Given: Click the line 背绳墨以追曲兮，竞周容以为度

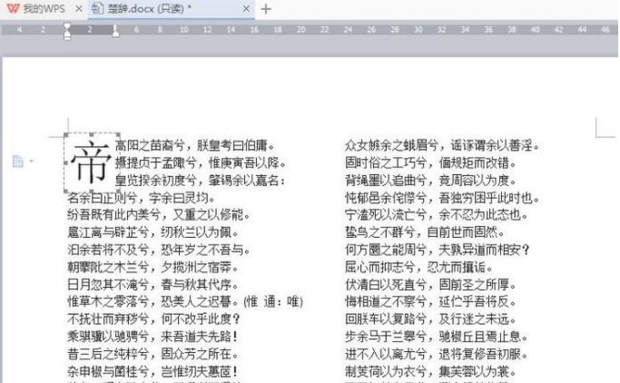Looking at the screenshot, I should tap(431, 181).
